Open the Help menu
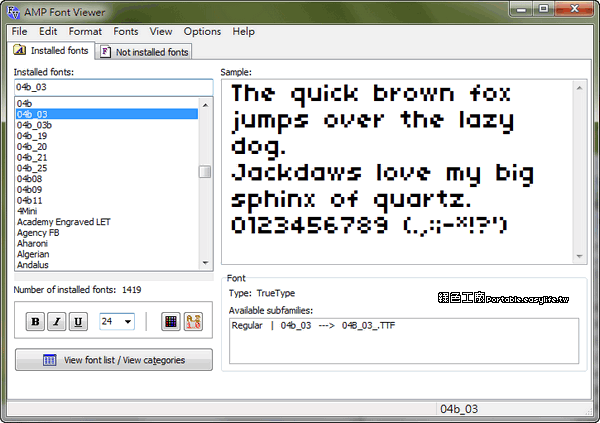This screenshot has height=423, width=600. click(243, 31)
